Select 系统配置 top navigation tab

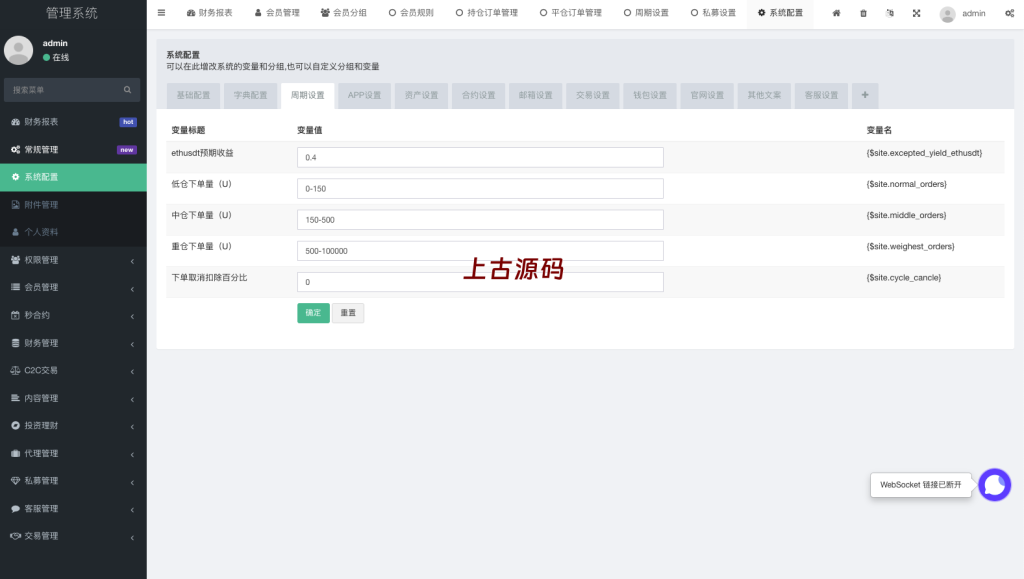[x=780, y=13]
